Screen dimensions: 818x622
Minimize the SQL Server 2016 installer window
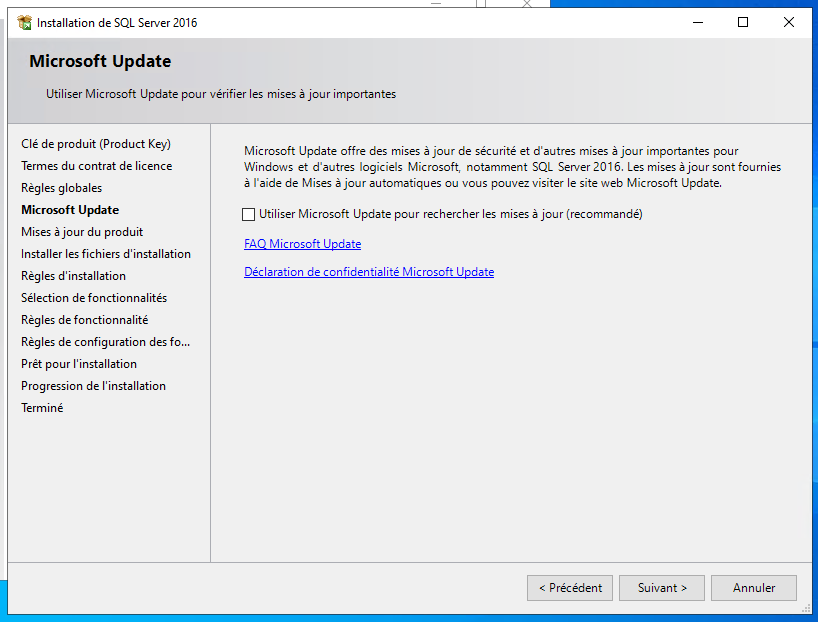[x=698, y=22]
